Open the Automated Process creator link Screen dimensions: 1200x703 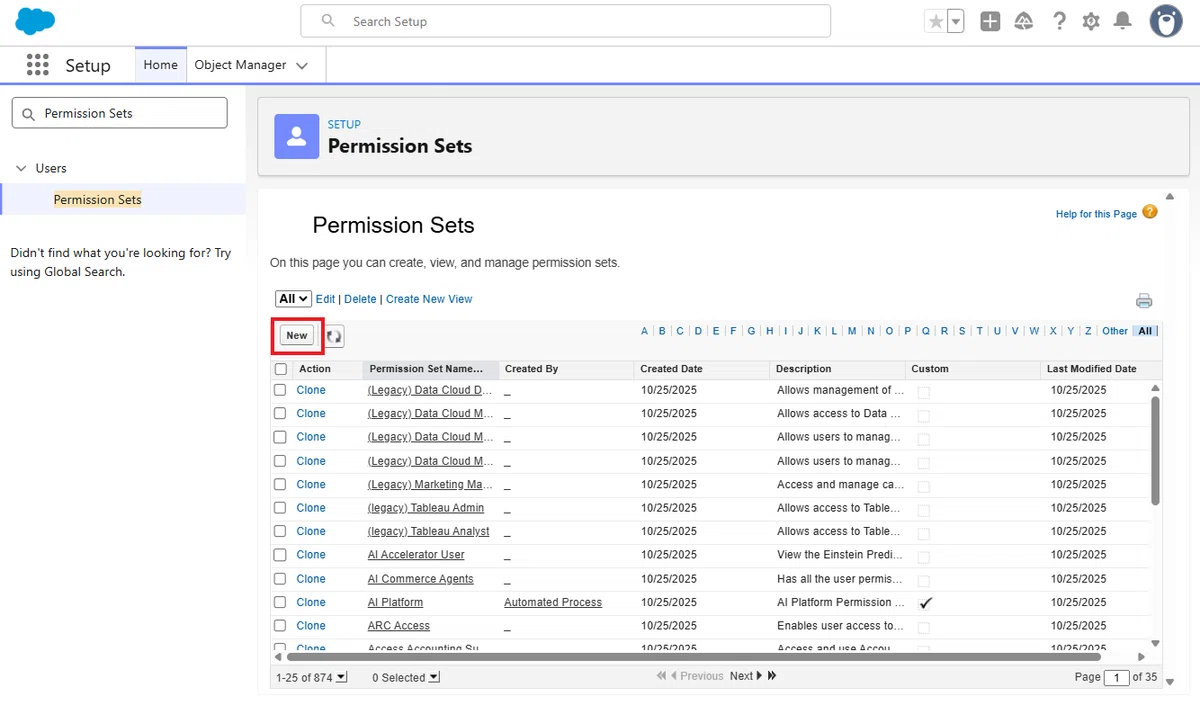(553, 602)
